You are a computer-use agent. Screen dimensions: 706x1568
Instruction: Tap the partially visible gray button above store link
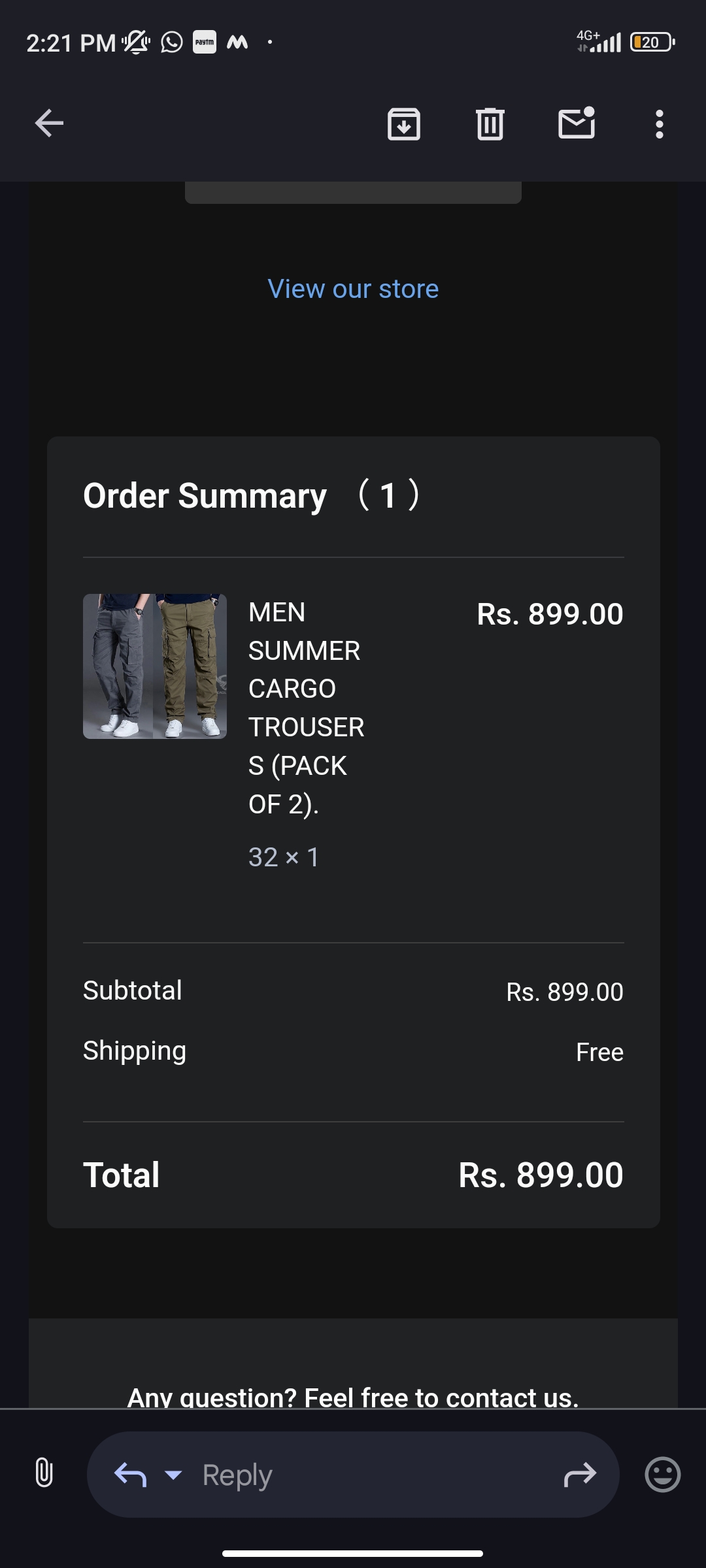tap(353, 193)
